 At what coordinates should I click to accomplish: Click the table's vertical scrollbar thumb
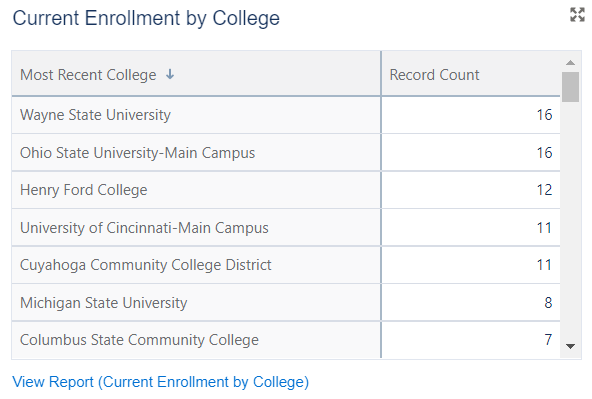coord(570,87)
